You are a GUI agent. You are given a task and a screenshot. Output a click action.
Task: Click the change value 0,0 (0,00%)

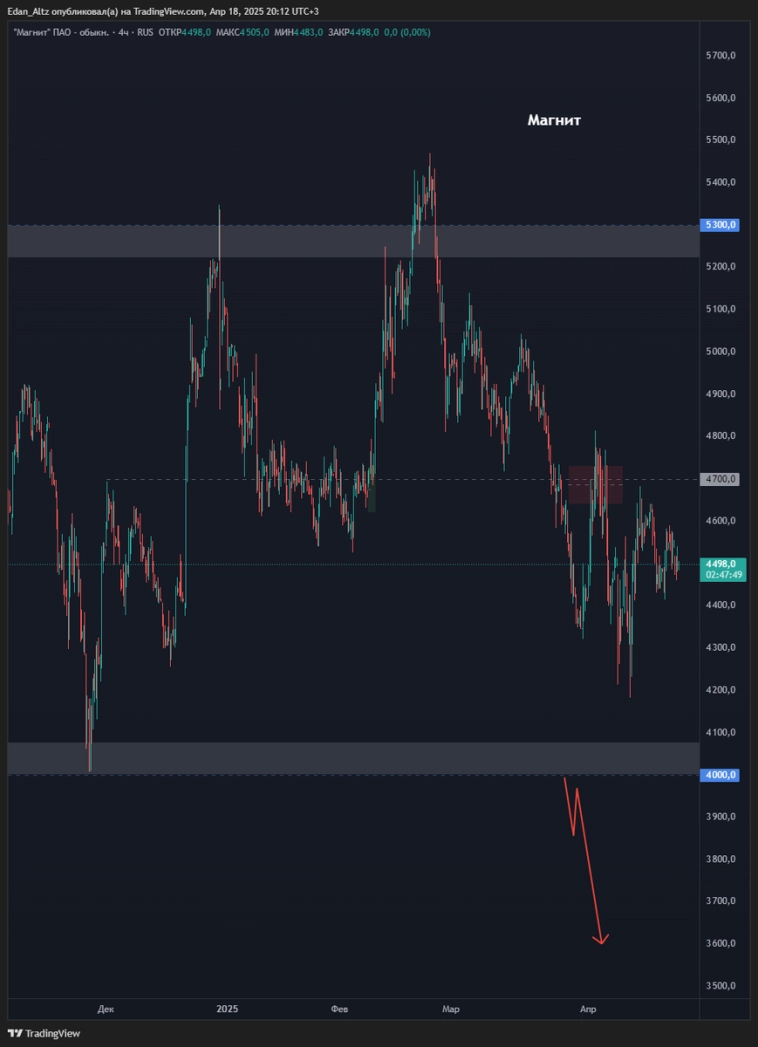(x=407, y=32)
